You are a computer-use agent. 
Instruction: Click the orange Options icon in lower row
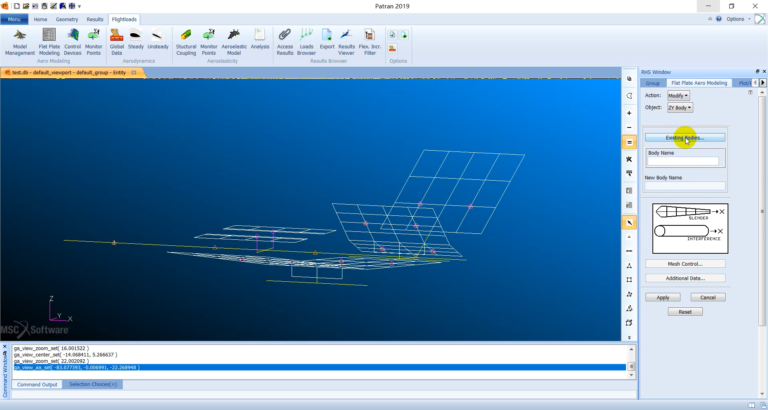[392, 48]
